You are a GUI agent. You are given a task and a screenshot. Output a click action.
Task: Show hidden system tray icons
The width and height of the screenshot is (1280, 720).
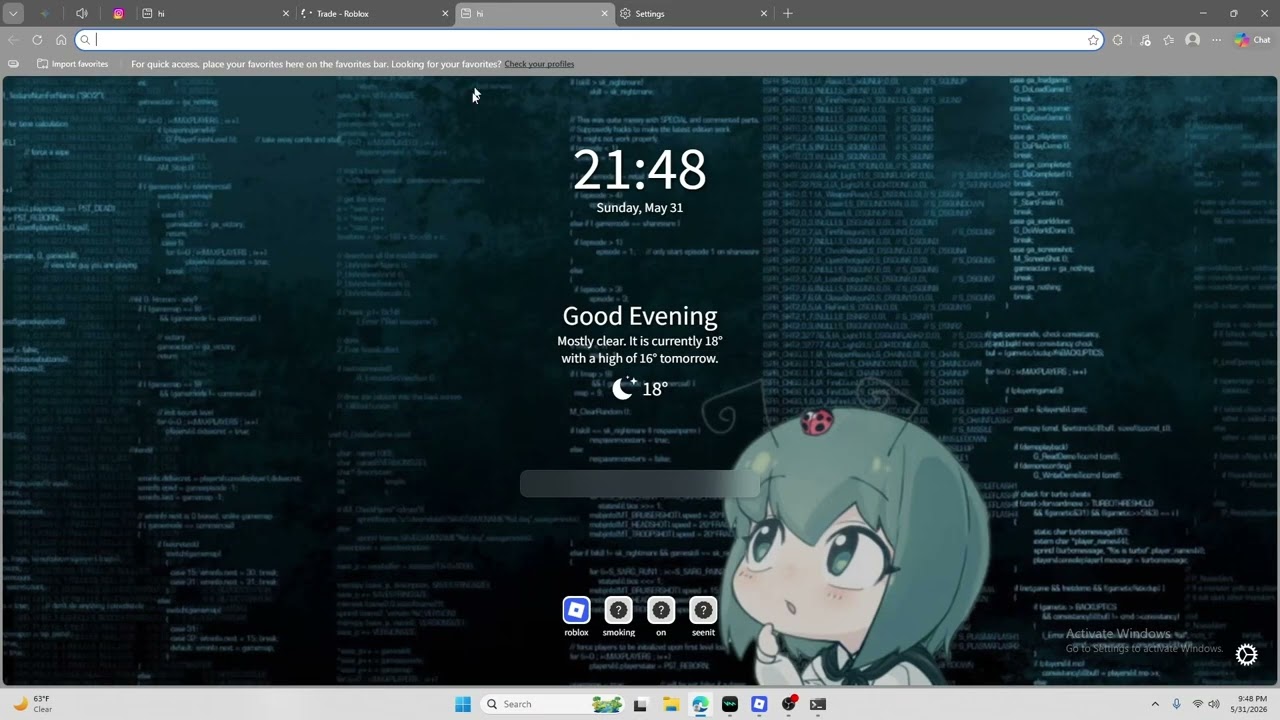(x=1155, y=704)
